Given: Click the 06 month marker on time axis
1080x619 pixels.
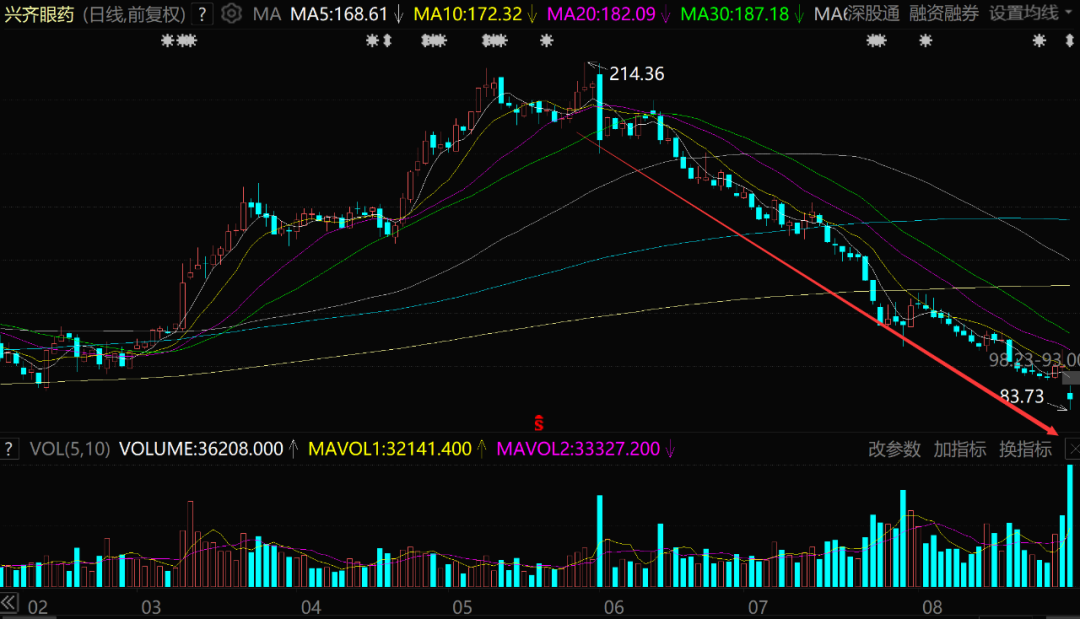Looking at the screenshot, I should (x=614, y=607).
